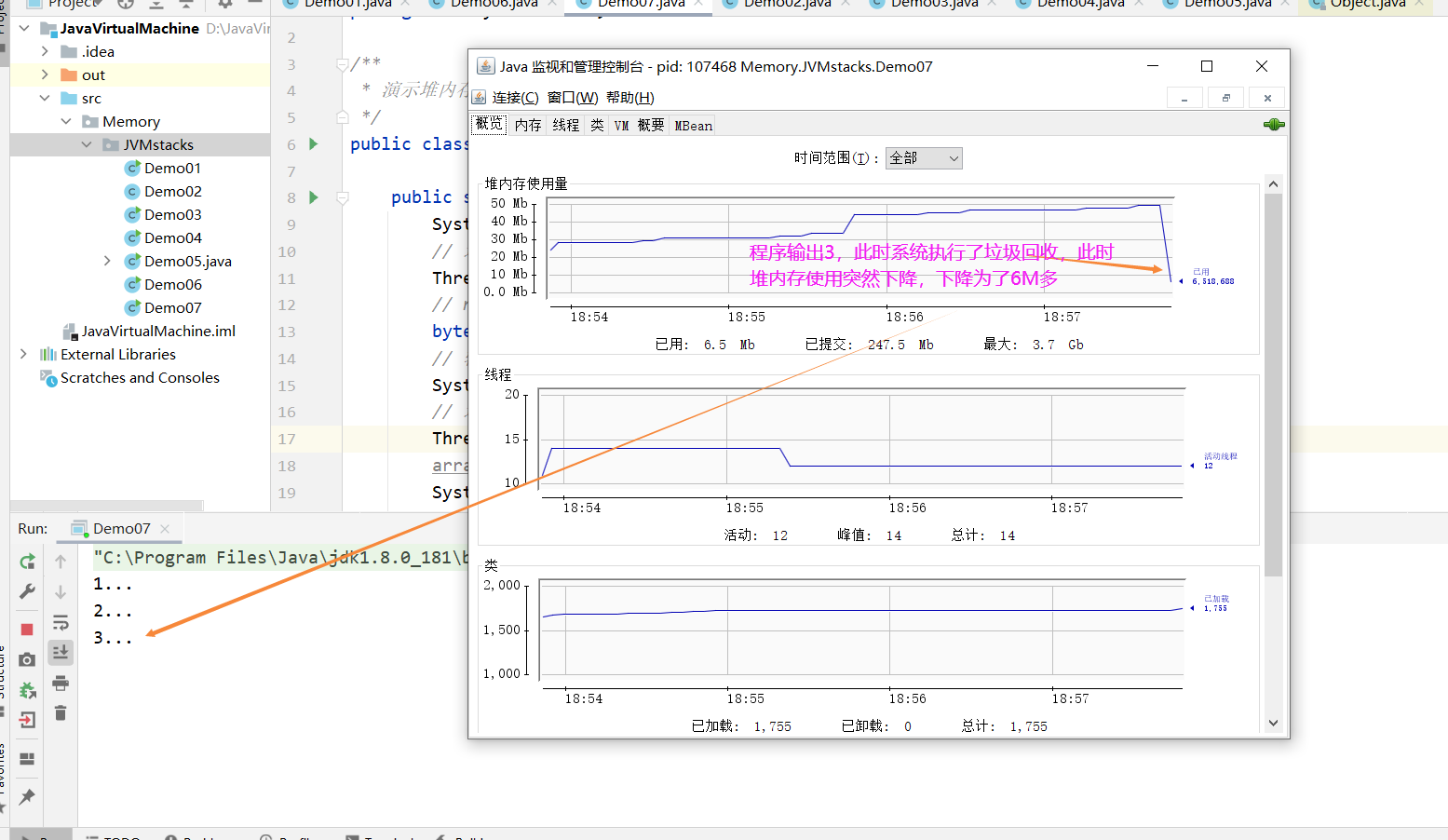Dump threads with the camera icon
The width and height of the screenshot is (1448, 840).
[27, 659]
